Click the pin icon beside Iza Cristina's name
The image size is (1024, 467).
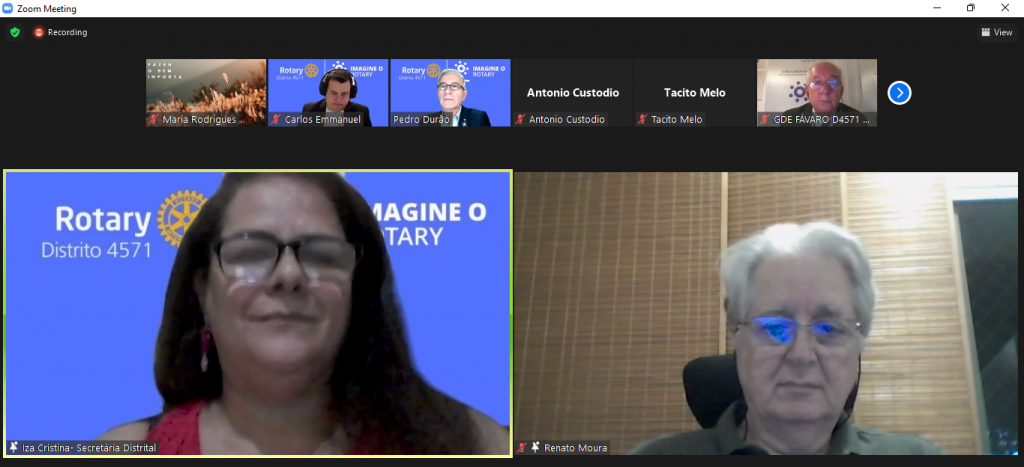[14, 447]
